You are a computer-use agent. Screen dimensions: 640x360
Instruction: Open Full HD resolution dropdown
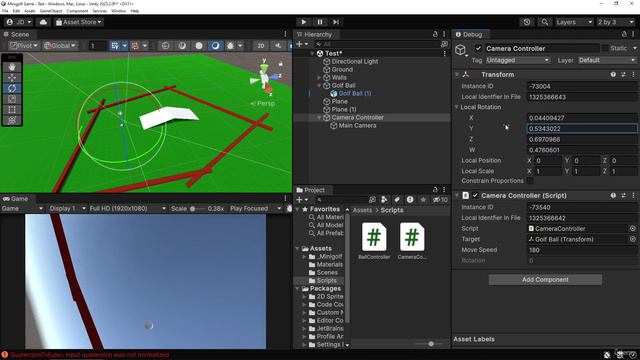click(x=127, y=209)
